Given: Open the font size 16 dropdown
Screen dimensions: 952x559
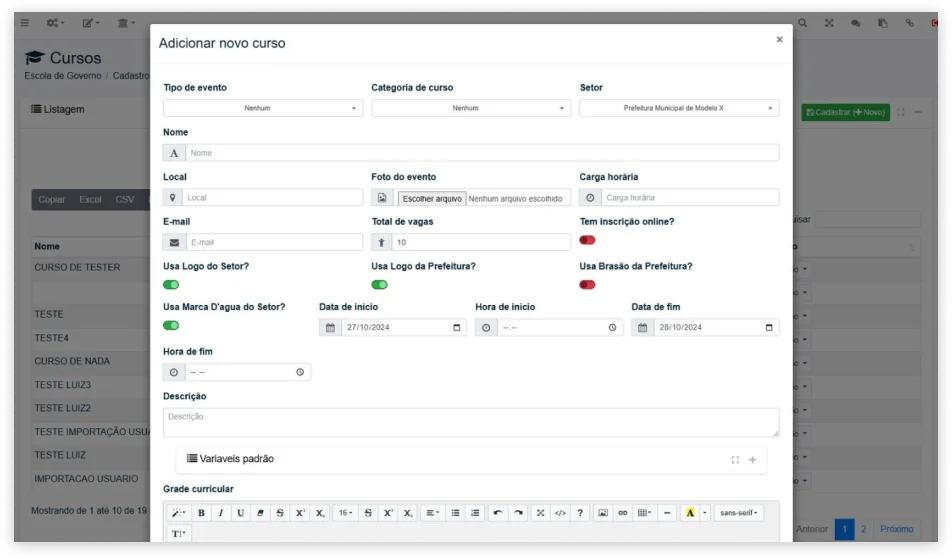Looking at the screenshot, I should [345, 513].
